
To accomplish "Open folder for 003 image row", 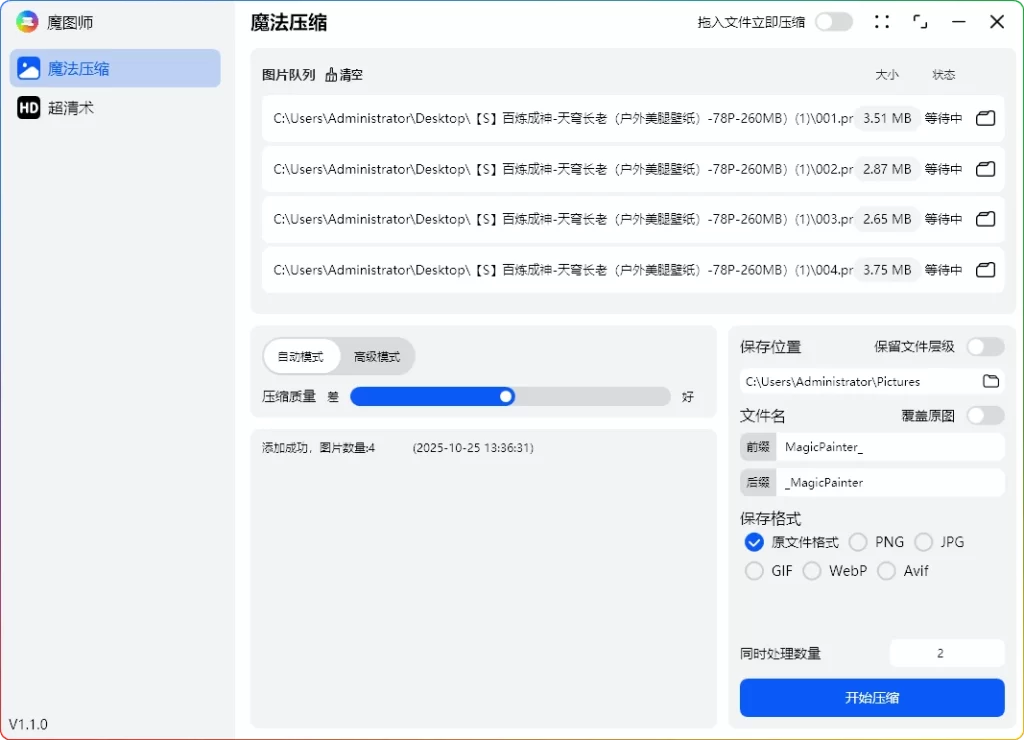I will (985, 219).
